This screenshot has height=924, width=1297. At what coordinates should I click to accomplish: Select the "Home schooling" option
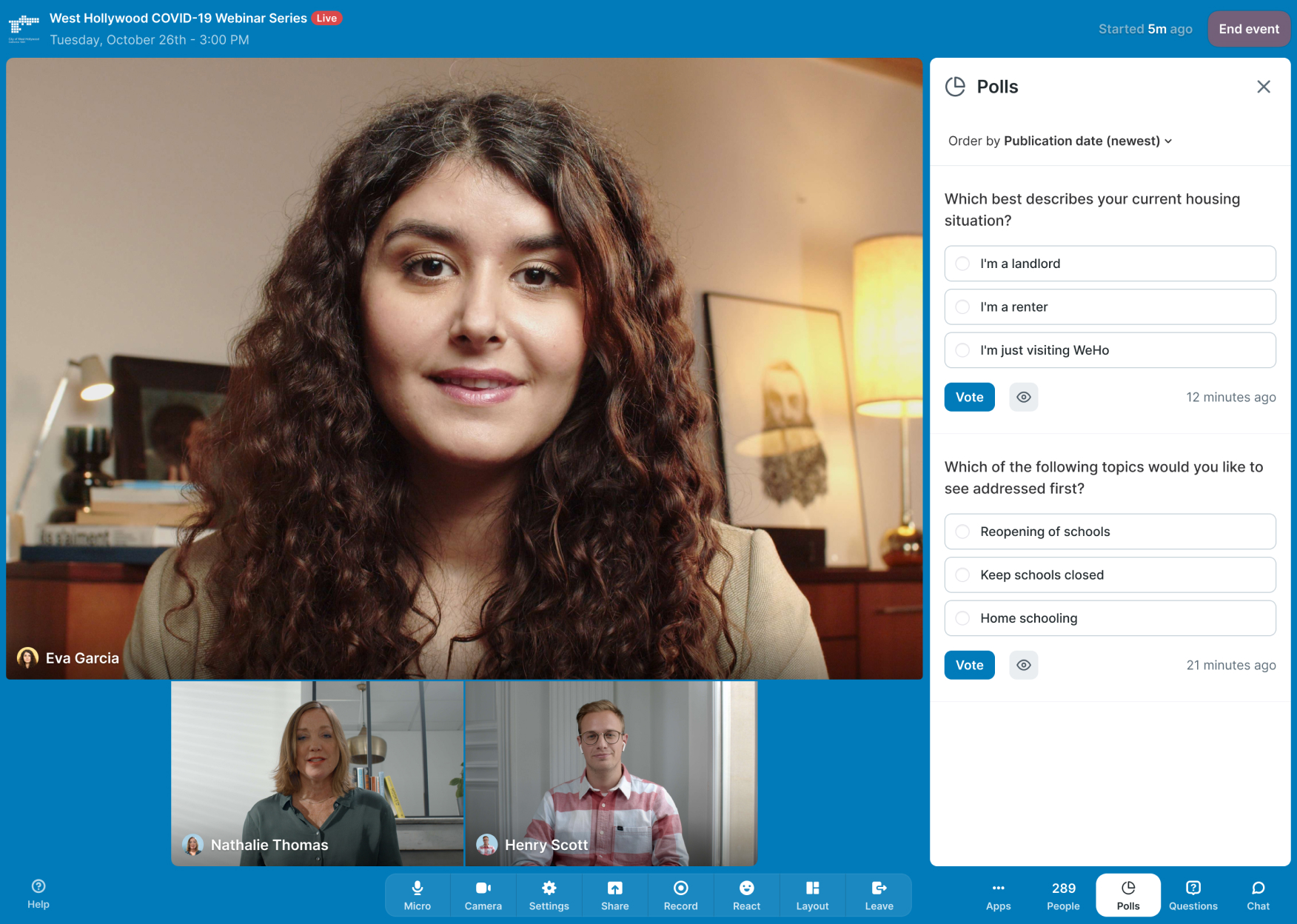coord(1110,618)
